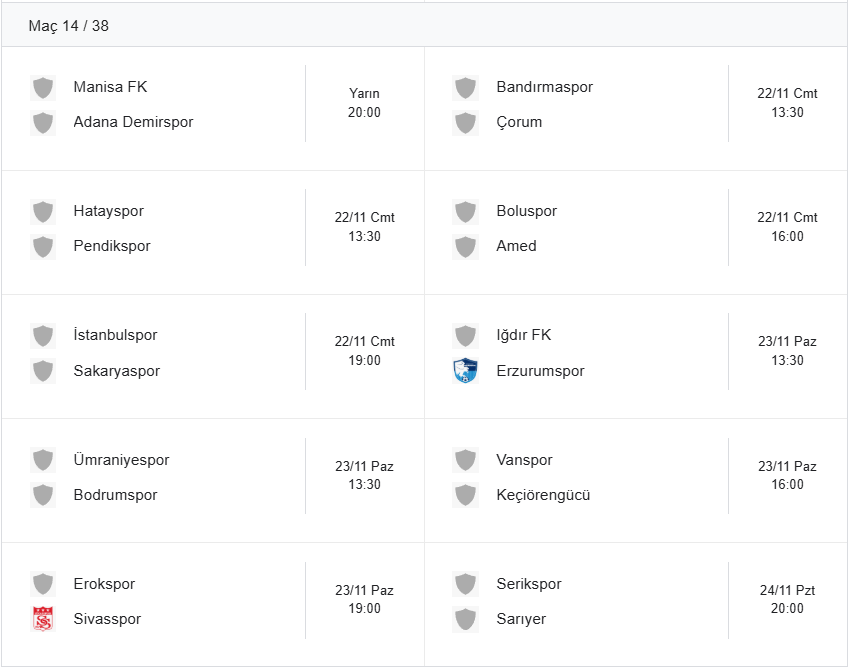
Task: Select the 22/11 Cmt 19:00 match time
Action: click(364, 351)
